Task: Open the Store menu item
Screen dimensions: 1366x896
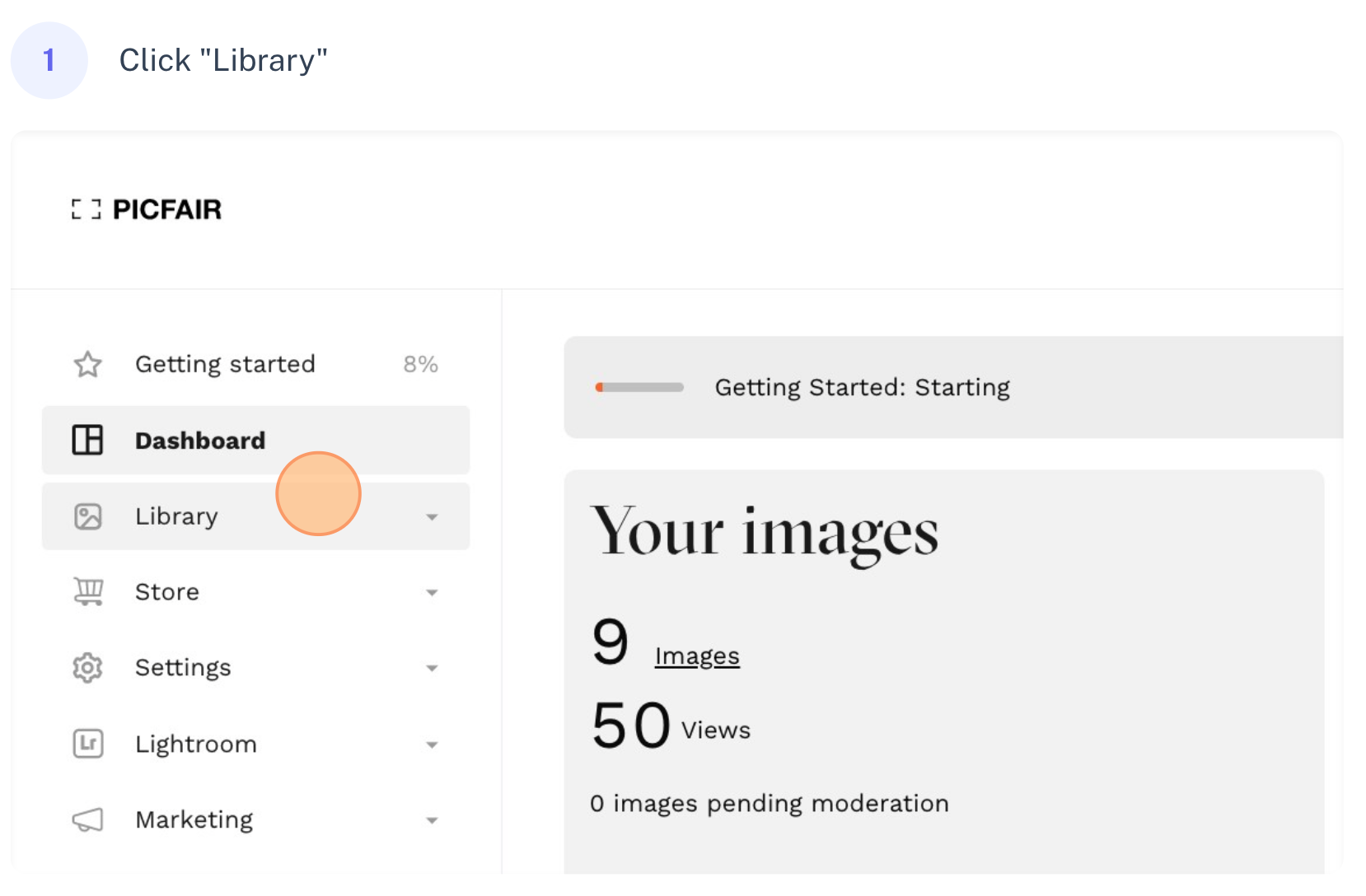Action: 255,592
